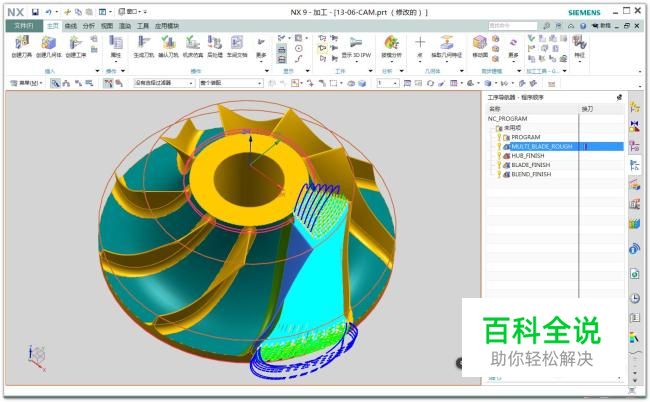Open the Assembly Navigator top sidebar icon
This screenshot has width=650, height=402.
click(635, 108)
